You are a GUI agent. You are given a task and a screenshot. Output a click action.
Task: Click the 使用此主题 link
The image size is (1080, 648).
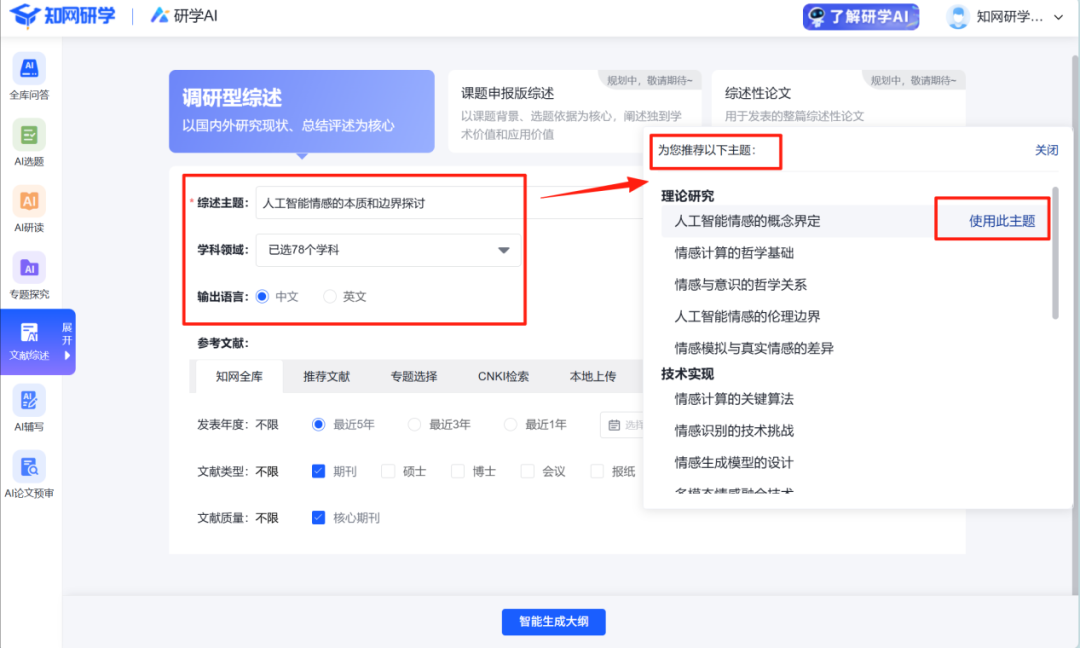(x=1002, y=221)
